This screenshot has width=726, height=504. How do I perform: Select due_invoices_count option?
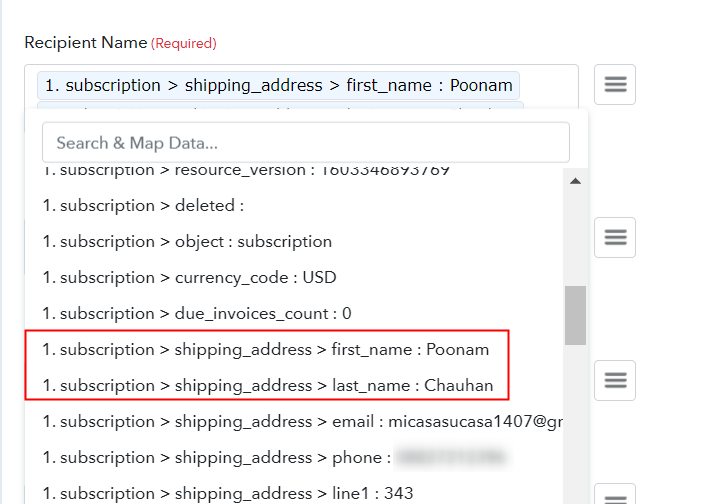coord(197,313)
